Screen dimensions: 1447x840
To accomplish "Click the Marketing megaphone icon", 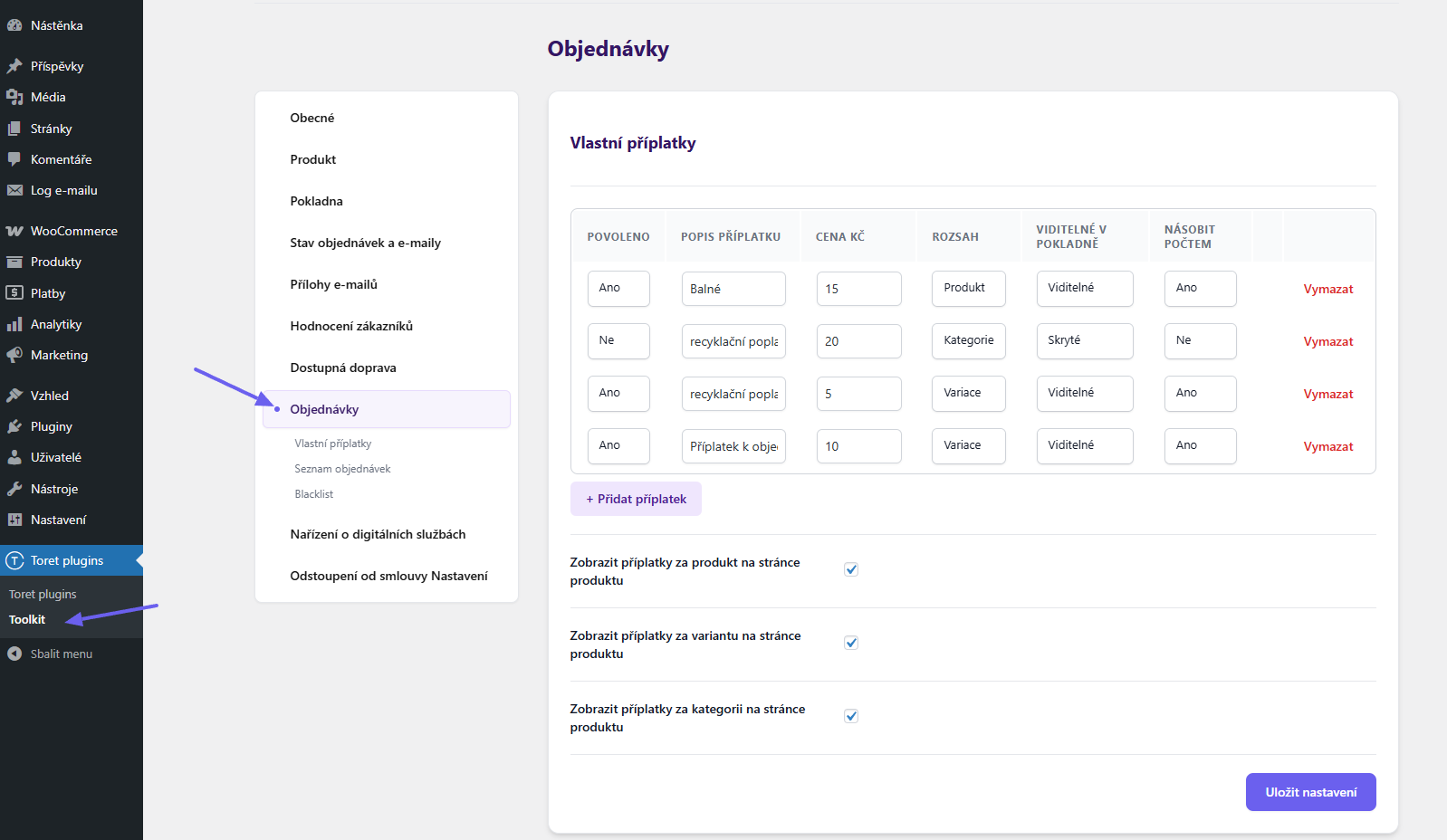I will tap(14, 355).
